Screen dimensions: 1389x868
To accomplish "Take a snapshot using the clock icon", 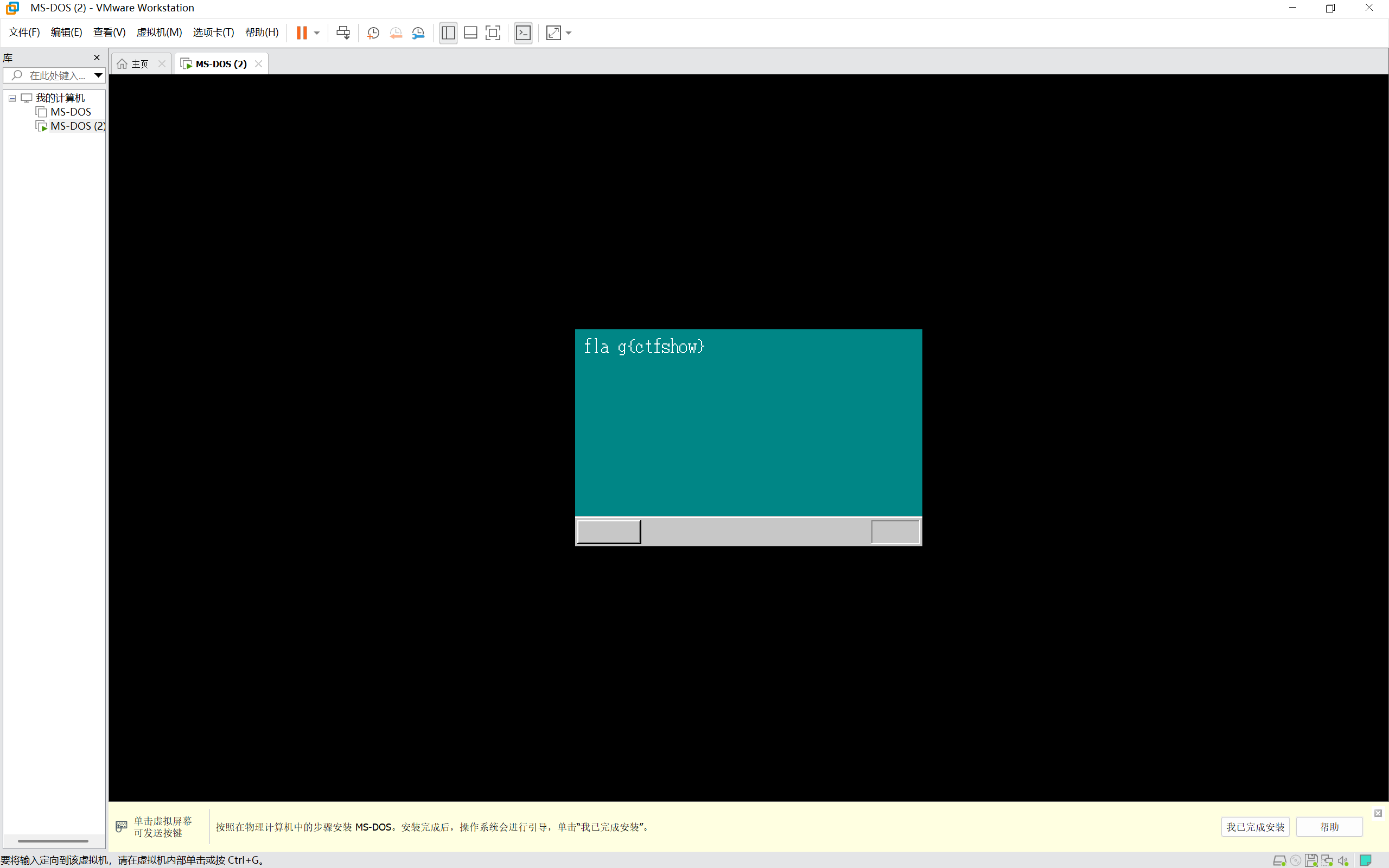I will pyautogui.click(x=373, y=33).
